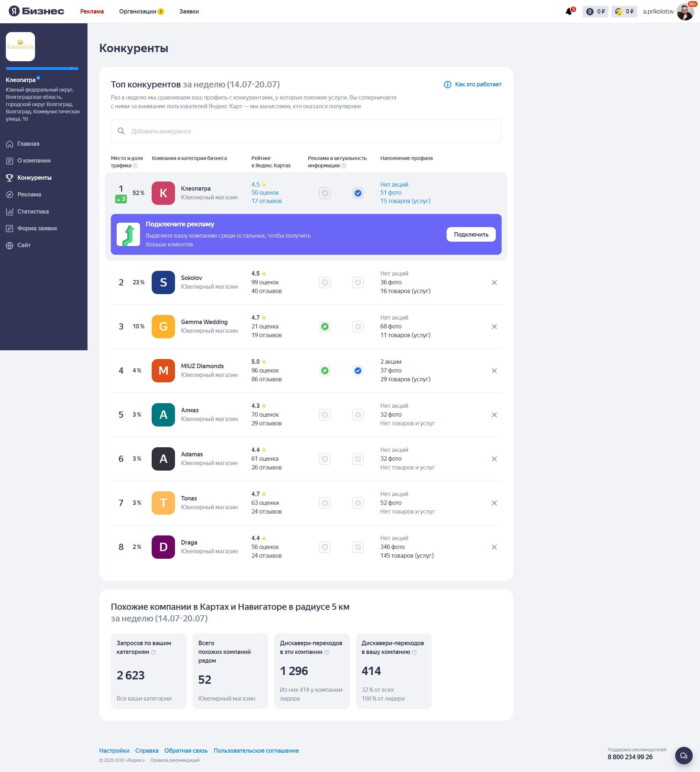The height and width of the screenshot is (772, 700).
Task: Click Алмаз teal A avatar icon
Action: click(163, 415)
